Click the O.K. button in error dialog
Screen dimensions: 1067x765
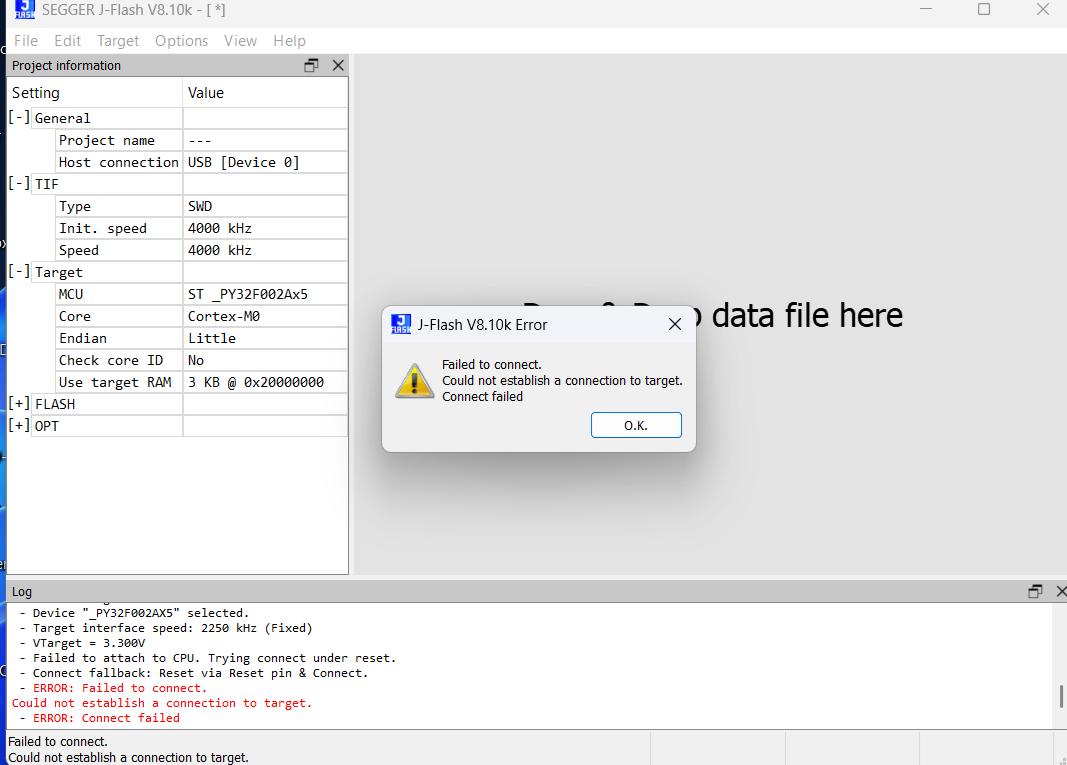636,425
